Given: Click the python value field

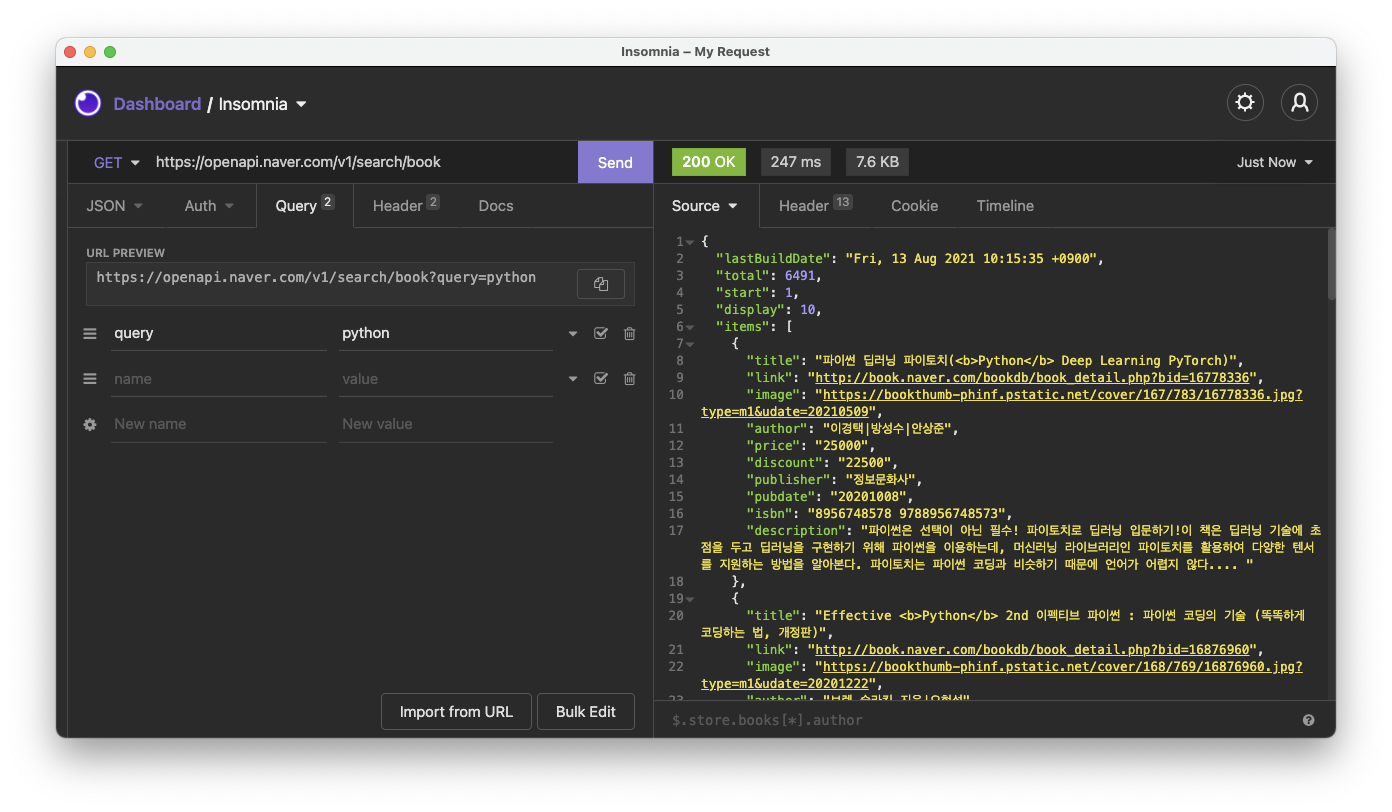Looking at the screenshot, I should [x=446, y=333].
